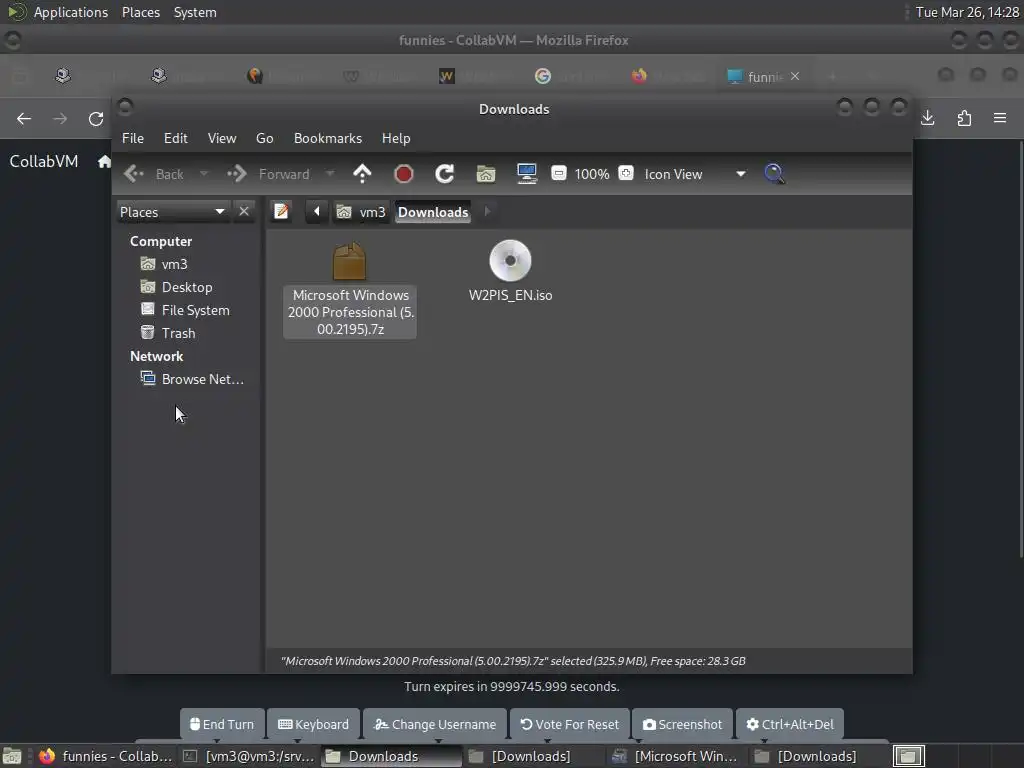
Task: Toggle text location entry pencil icon
Action: click(x=281, y=212)
